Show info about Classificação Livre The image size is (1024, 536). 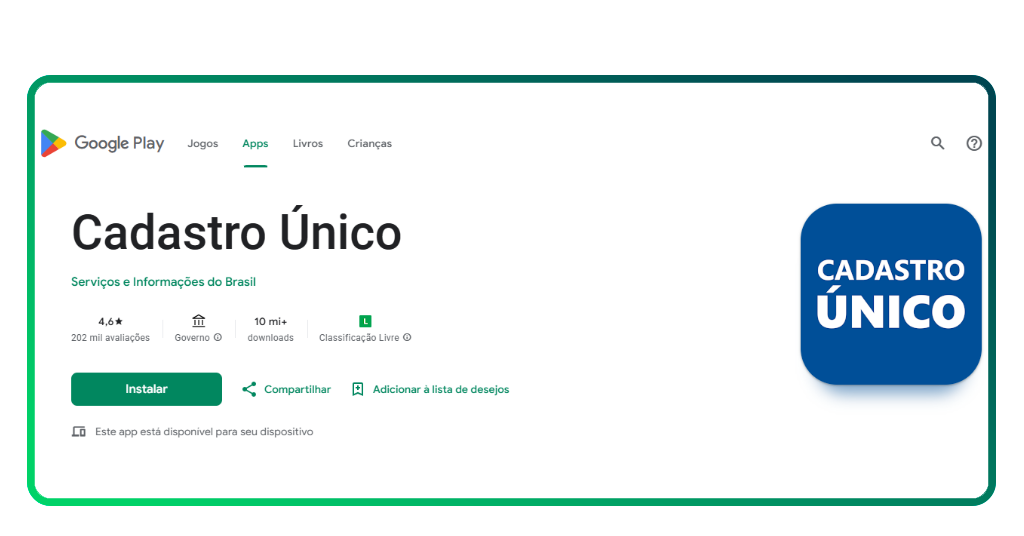407,338
